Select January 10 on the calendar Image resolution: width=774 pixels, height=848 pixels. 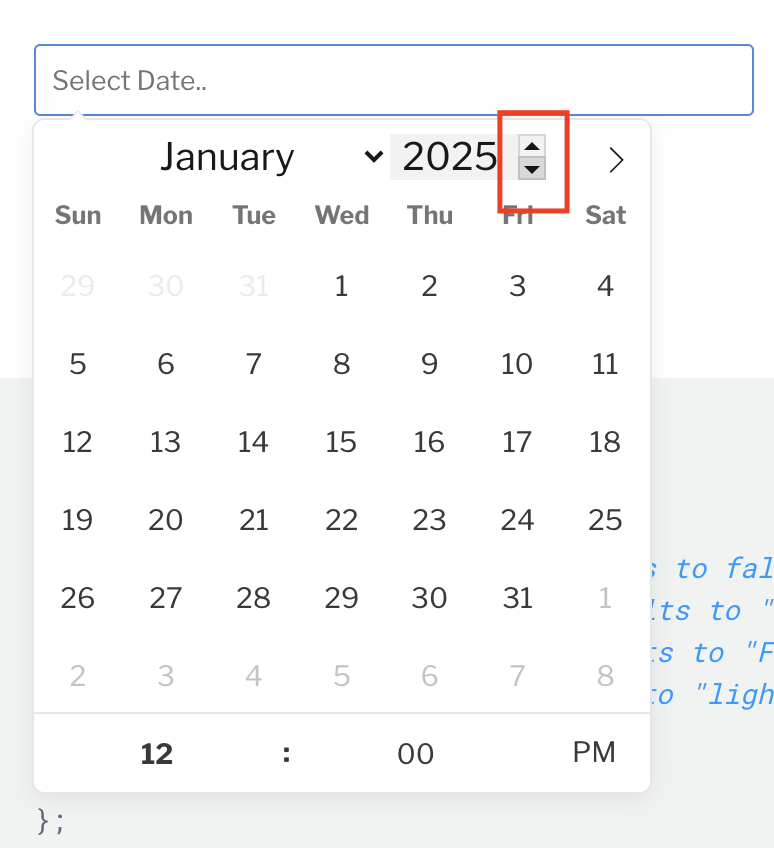(517, 364)
